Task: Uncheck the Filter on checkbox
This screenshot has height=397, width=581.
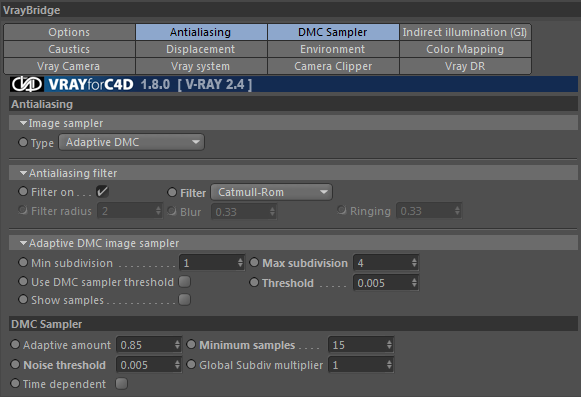Action: pyautogui.click(x=102, y=192)
